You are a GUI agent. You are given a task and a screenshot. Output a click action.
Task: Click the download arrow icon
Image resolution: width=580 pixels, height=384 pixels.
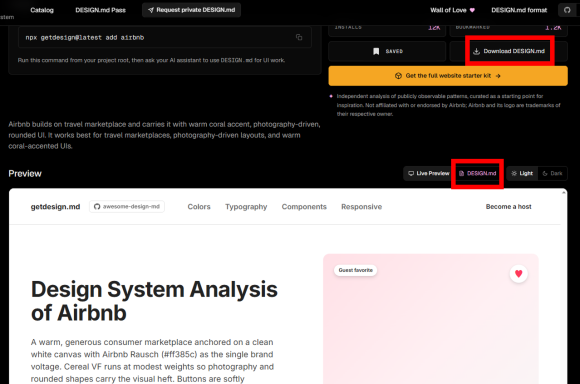(x=476, y=51)
